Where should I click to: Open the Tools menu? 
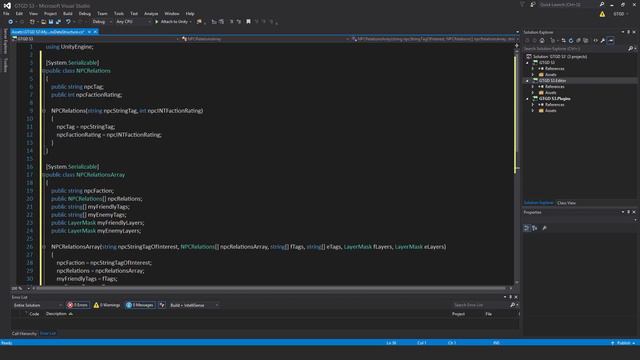pyautogui.click(x=119, y=13)
